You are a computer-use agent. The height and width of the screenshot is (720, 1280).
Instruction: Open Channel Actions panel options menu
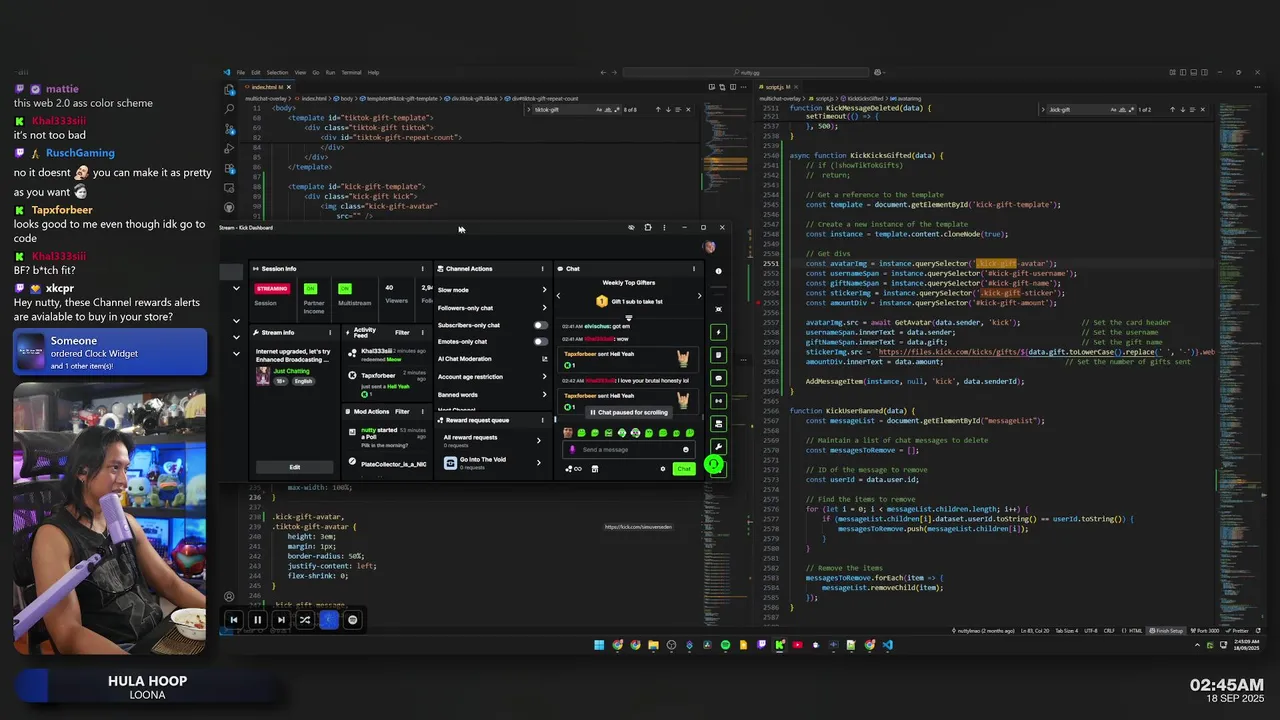click(x=543, y=269)
